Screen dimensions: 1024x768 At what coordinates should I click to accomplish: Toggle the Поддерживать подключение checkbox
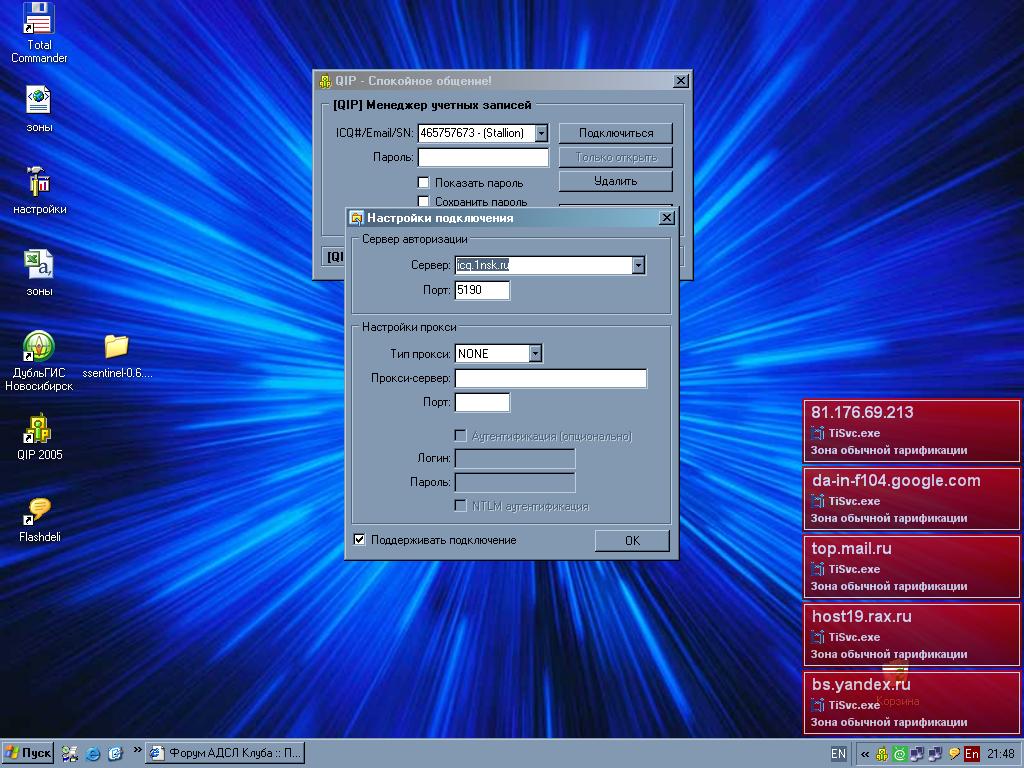click(360, 540)
